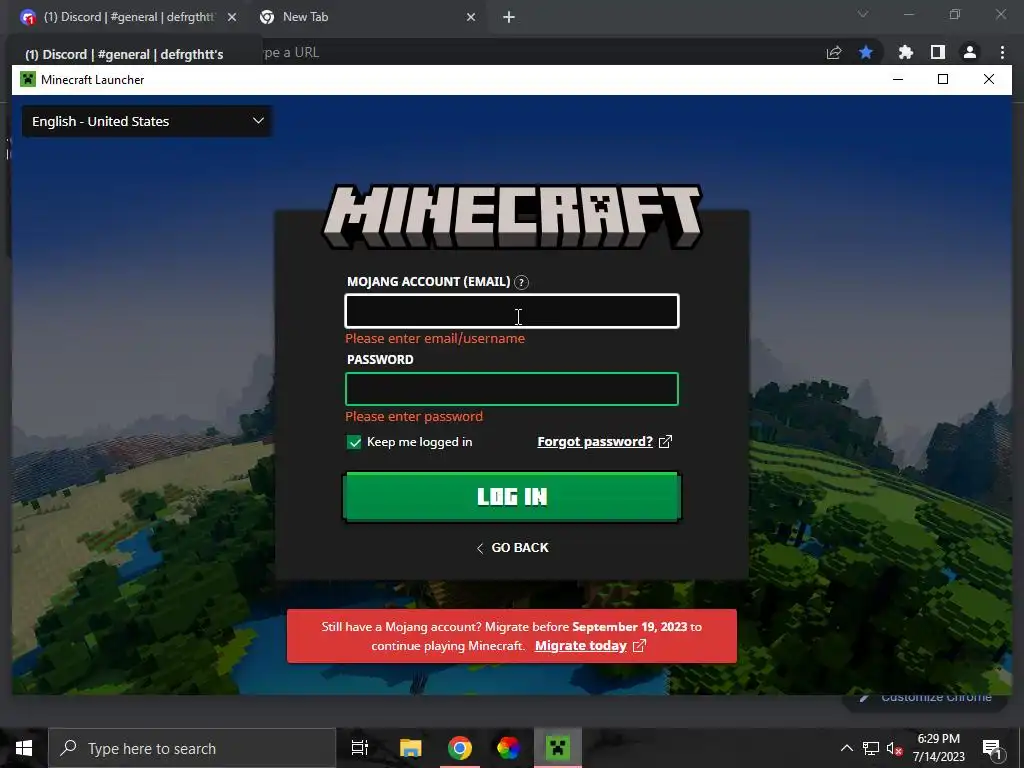Expand the English - United States language dropdown
Viewport: 1024px width, 768px height.
click(x=147, y=121)
